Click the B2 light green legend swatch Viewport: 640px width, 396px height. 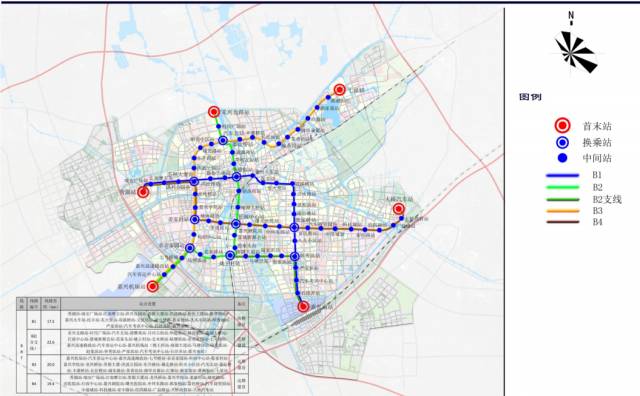point(562,187)
